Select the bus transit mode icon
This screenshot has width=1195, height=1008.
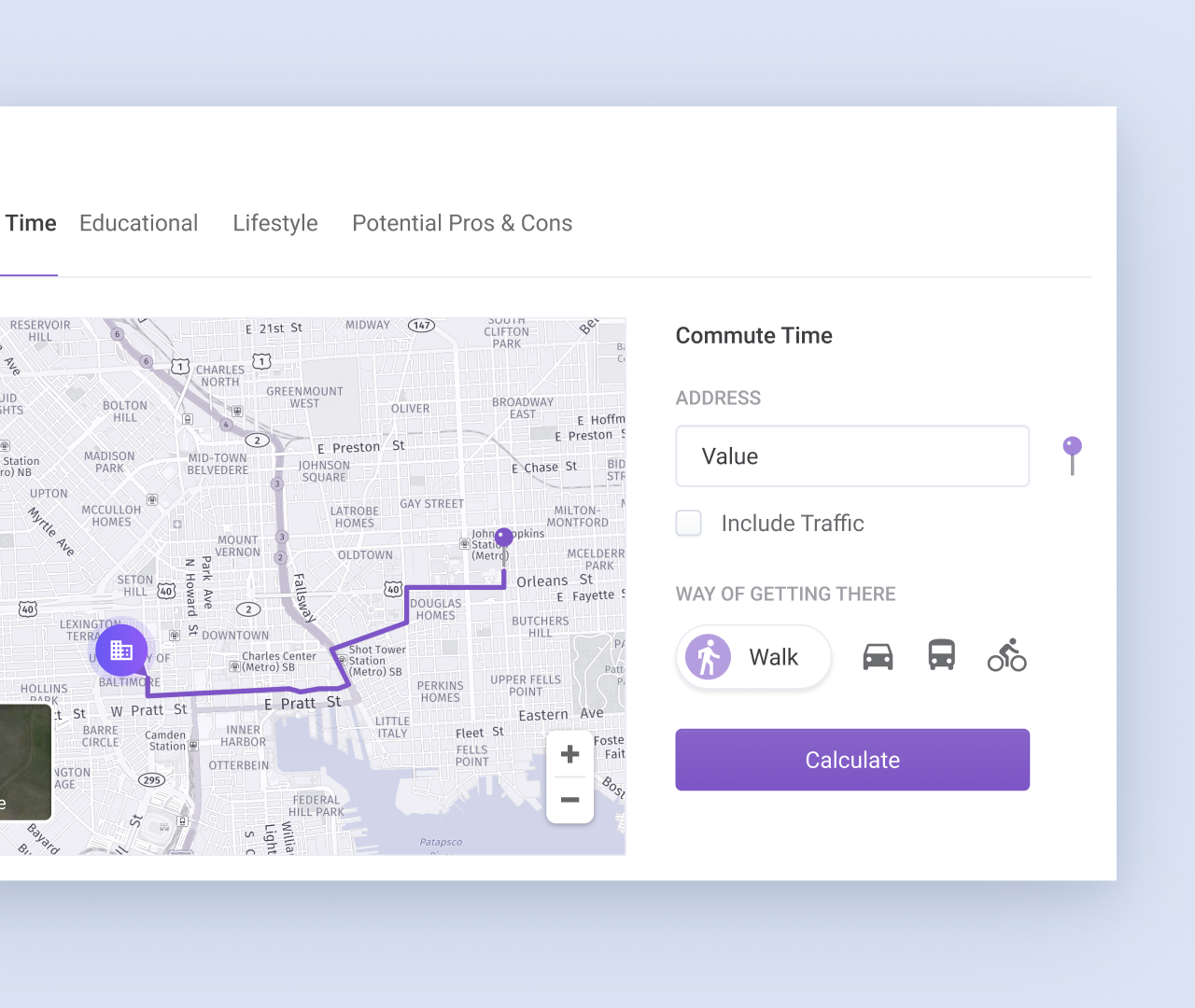941,655
